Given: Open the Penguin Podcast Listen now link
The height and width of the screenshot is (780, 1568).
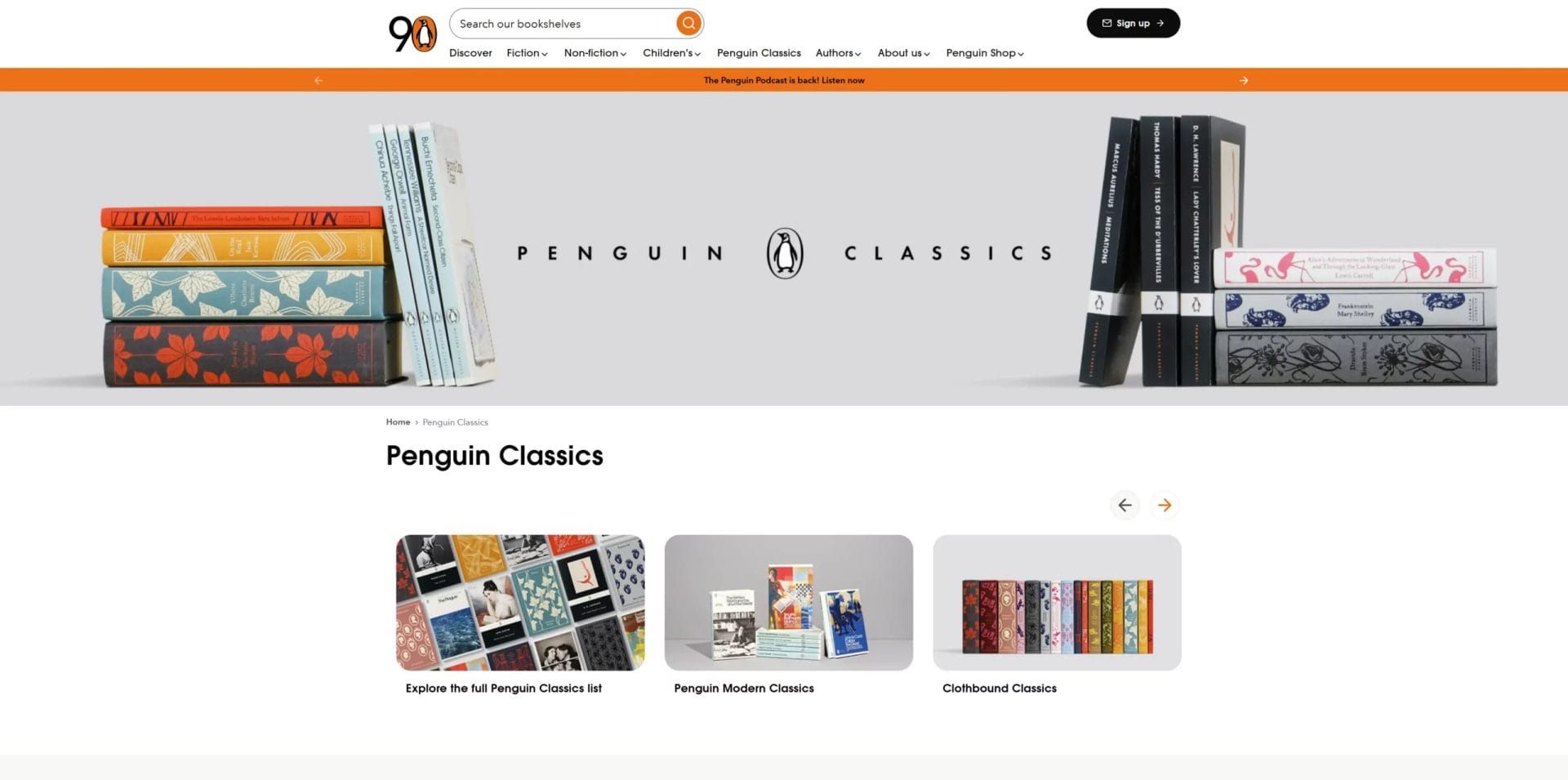Looking at the screenshot, I should click(x=784, y=80).
